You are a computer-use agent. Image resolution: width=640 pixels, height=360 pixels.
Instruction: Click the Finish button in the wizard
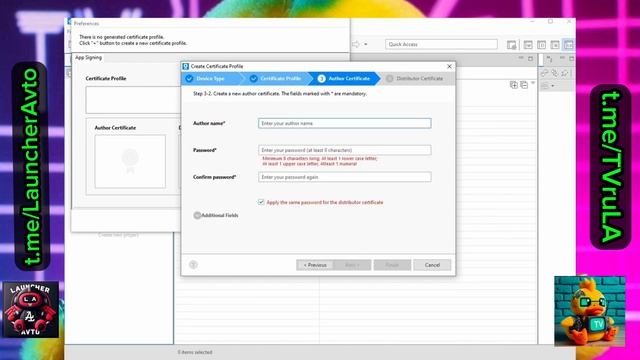click(x=392, y=265)
